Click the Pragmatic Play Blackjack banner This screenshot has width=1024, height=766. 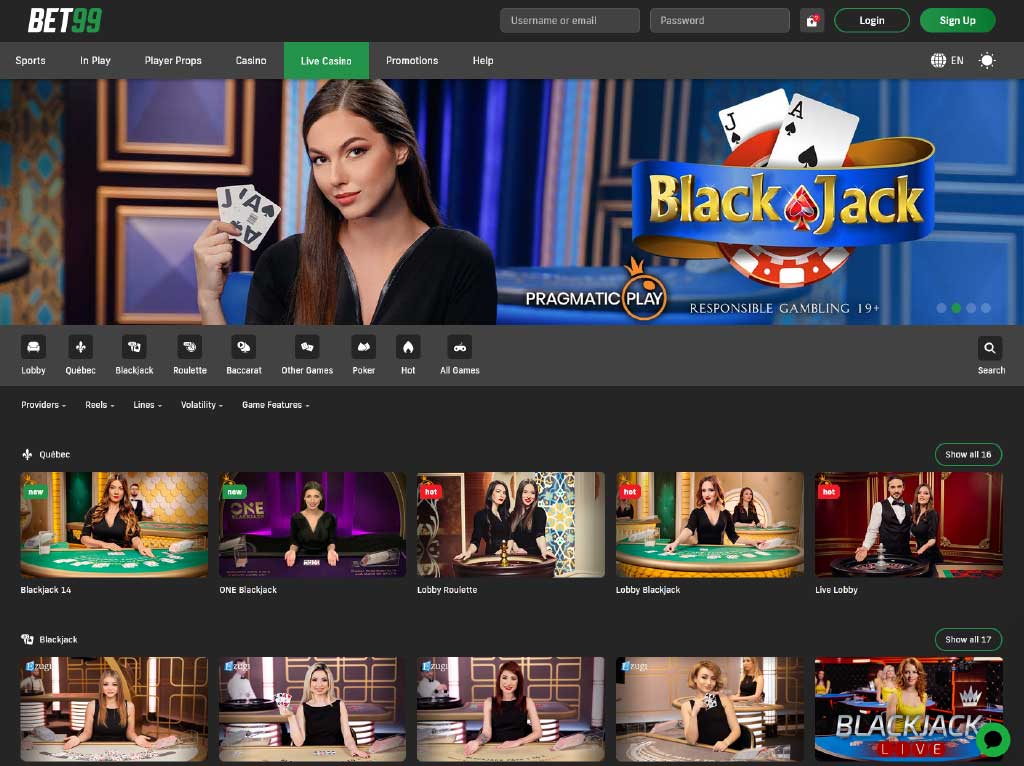512,202
